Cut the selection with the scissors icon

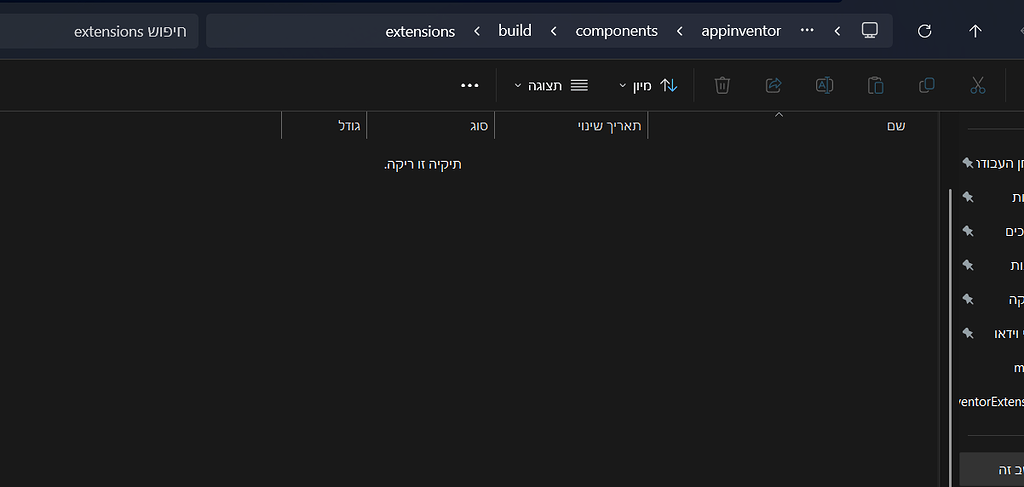[x=977, y=86]
